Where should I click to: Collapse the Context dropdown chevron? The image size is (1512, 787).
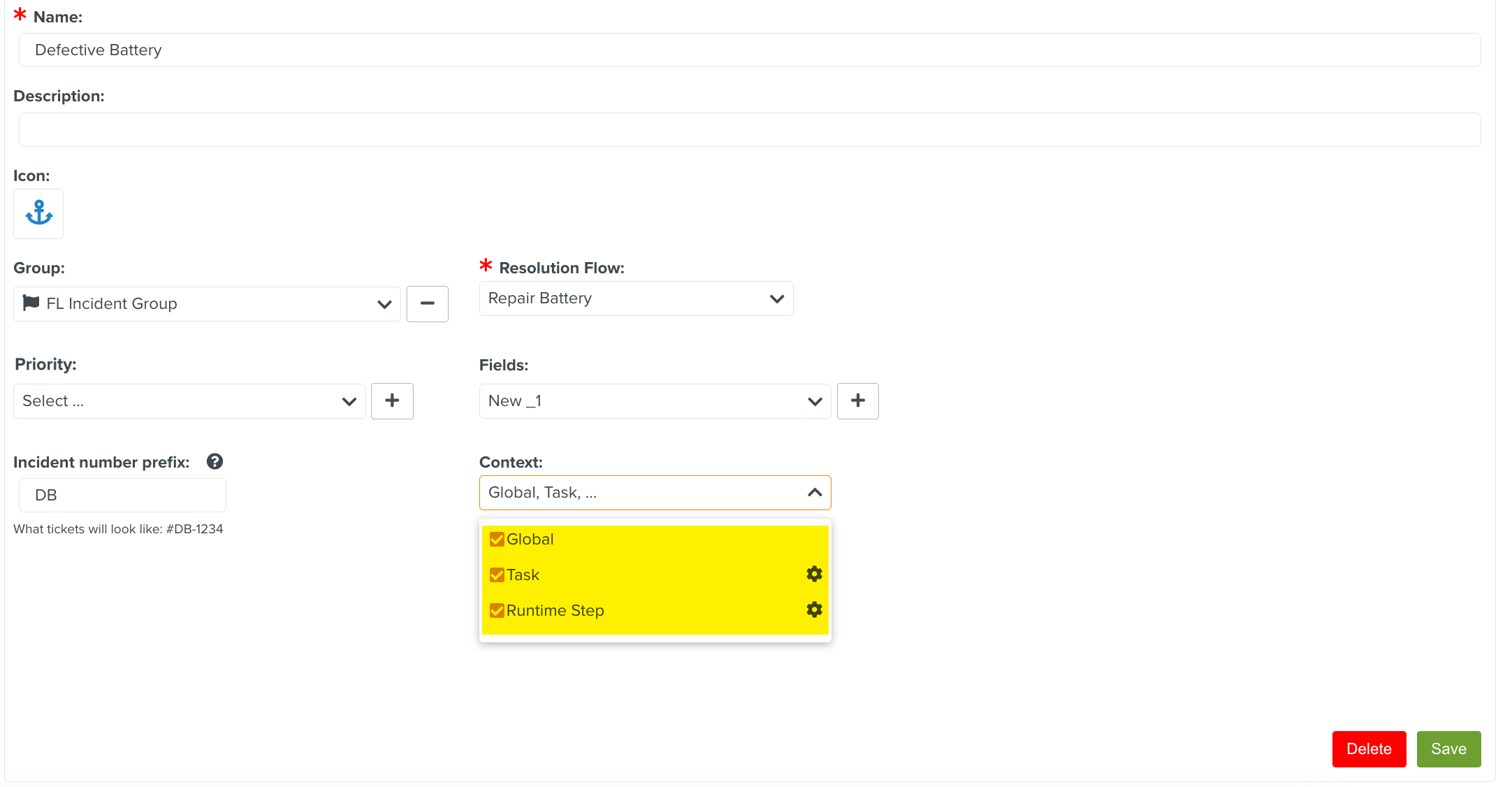(x=814, y=493)
